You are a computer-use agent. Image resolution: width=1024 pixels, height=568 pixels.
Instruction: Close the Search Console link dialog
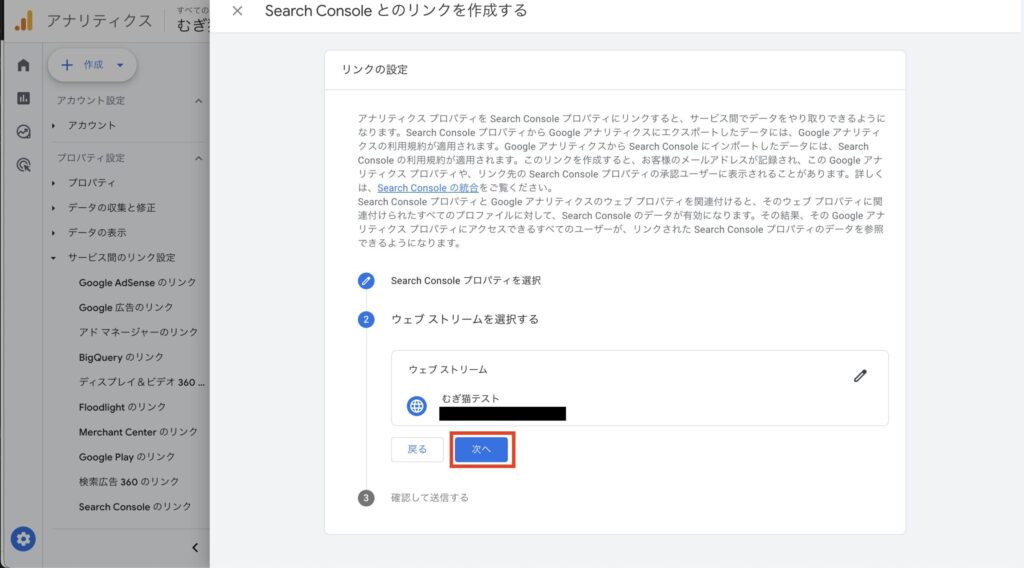point(237,10)
